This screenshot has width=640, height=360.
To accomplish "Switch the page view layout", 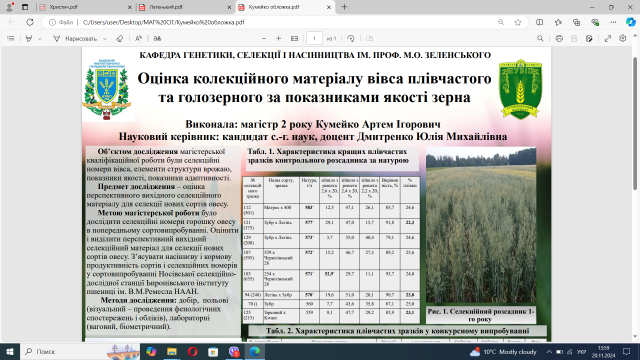I will pyautogui.click(x=369, y=38).
